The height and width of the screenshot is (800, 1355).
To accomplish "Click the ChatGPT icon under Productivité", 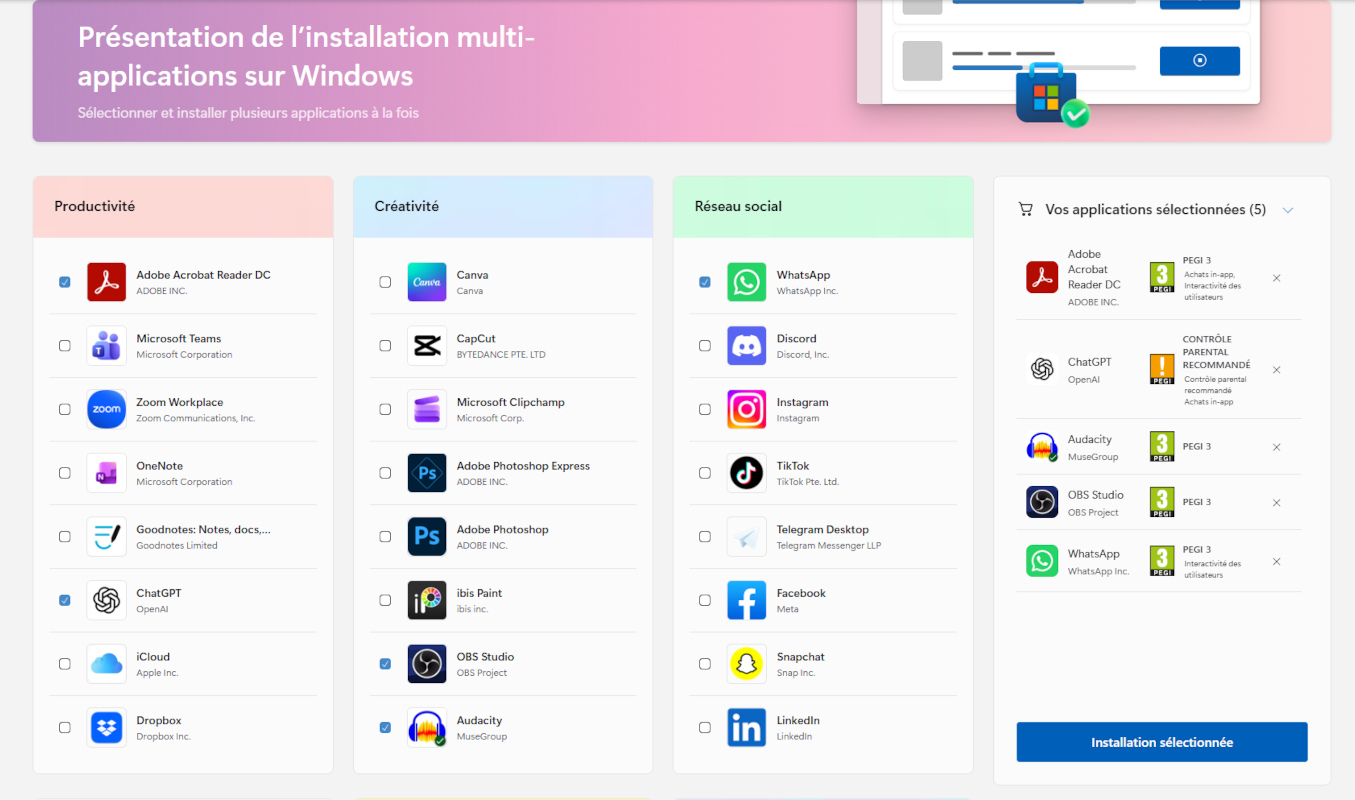I will coord(106,599).
